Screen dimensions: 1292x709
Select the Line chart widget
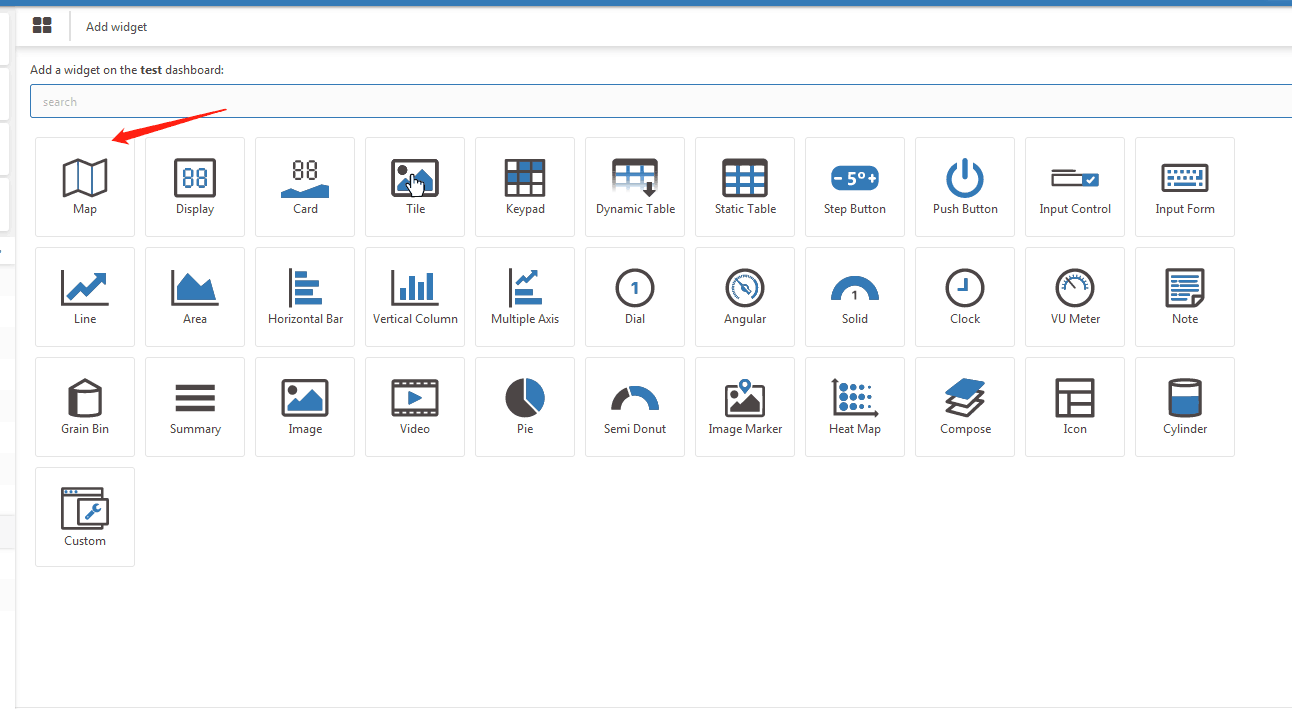click(x=85, y=297)
